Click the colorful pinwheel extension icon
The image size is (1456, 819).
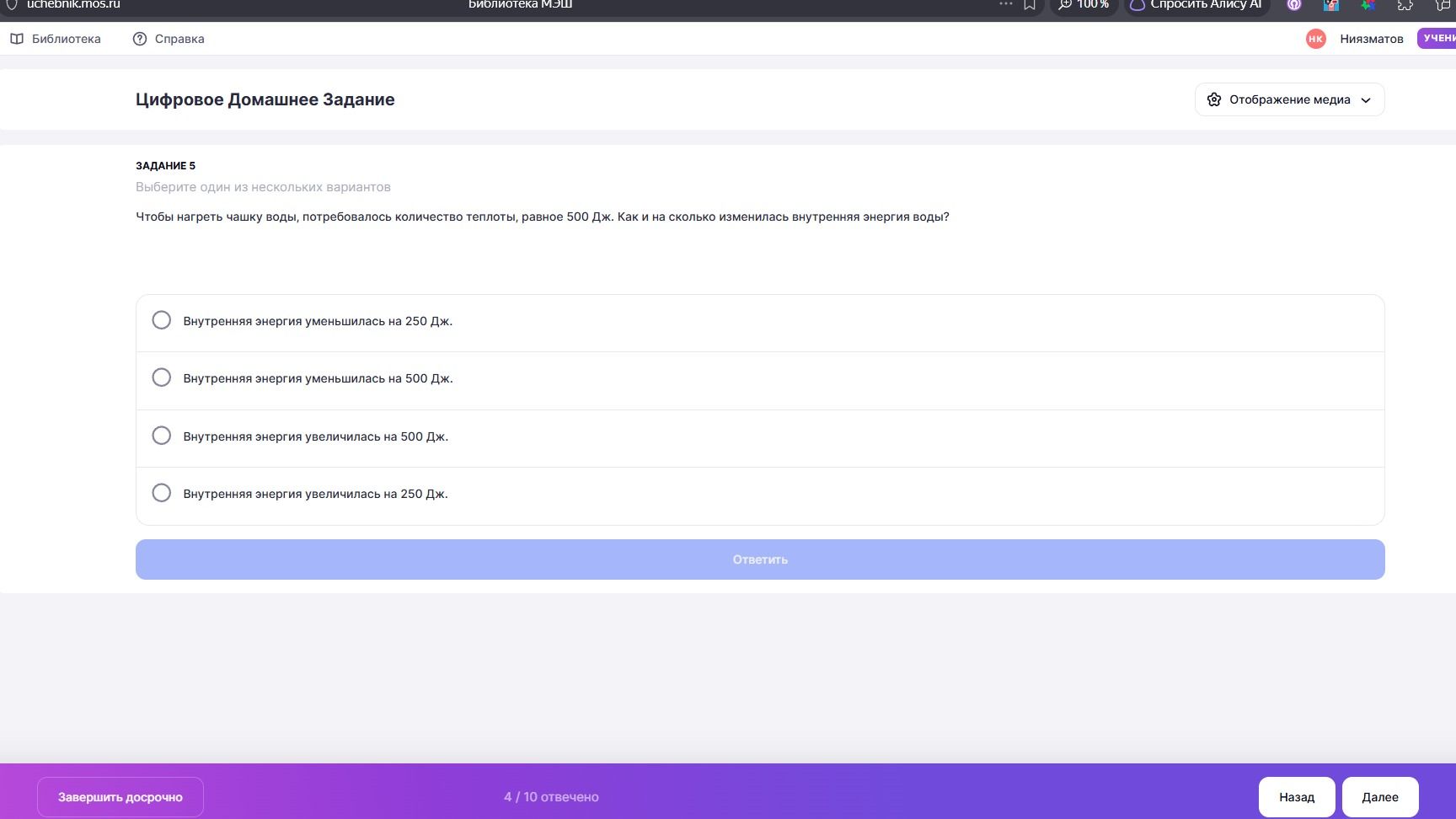1368,5
